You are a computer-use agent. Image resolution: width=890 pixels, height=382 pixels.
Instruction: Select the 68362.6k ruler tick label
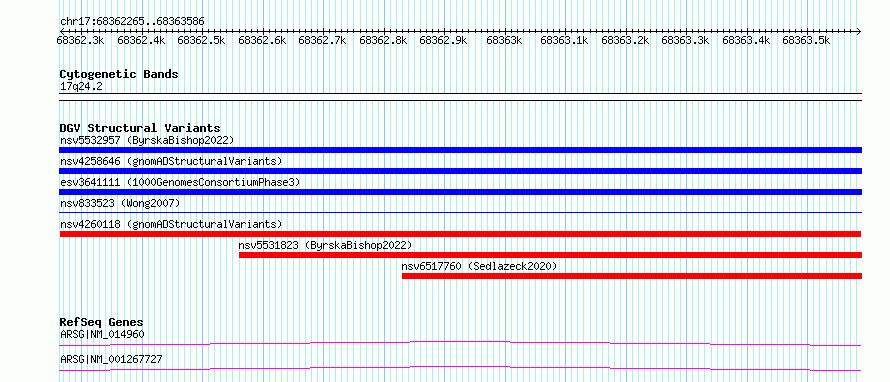[x=262, y=40]
